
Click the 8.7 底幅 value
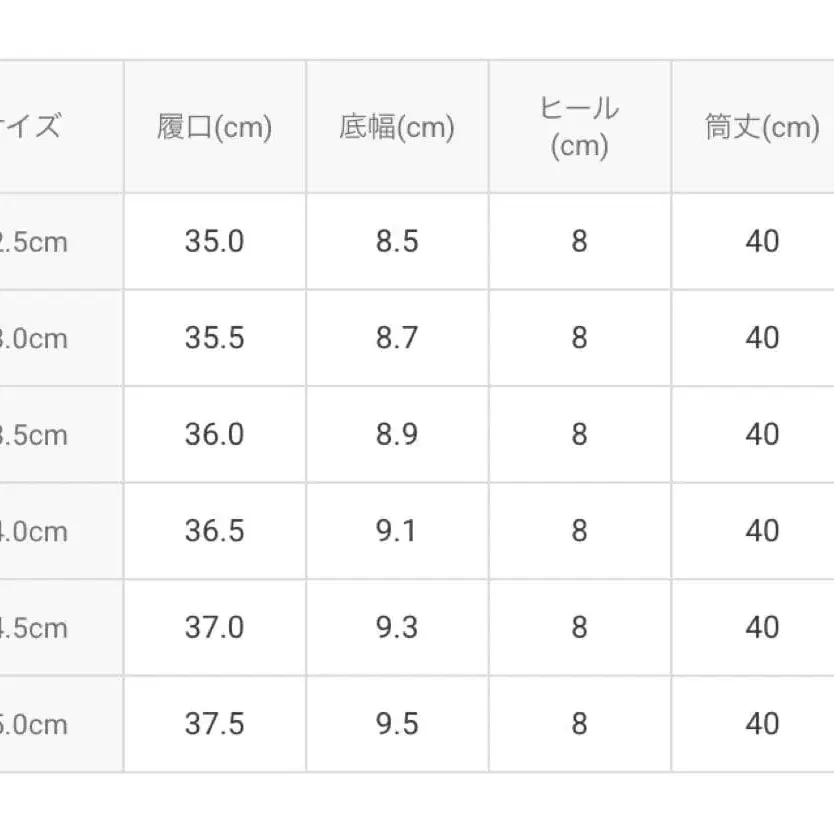point(397,338)
